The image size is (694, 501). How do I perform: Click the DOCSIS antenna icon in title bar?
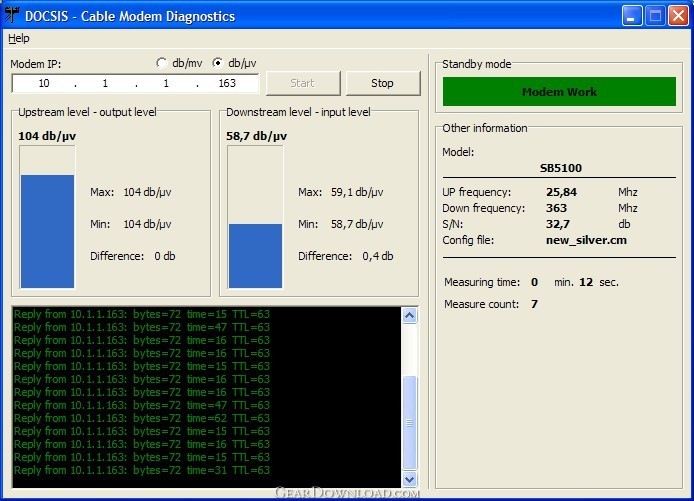(x=12, y=15)
